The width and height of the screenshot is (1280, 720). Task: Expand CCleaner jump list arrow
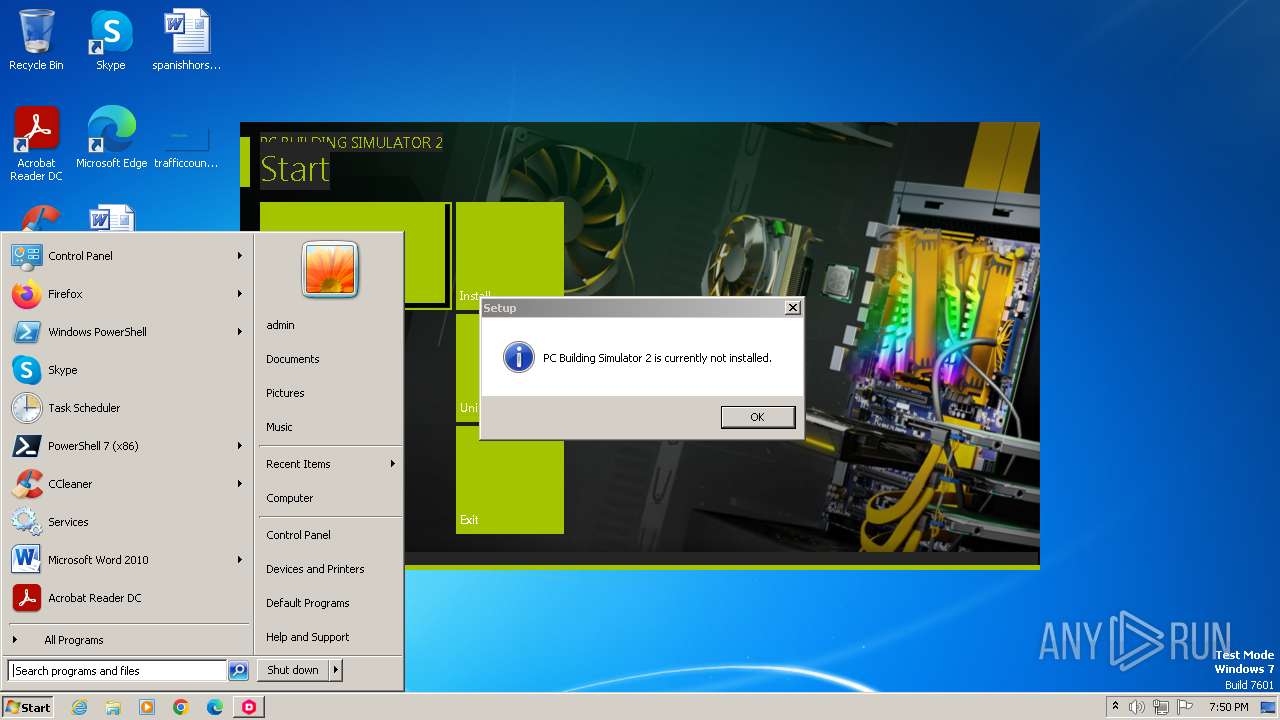pyautogui.click(x=240, y=484)
